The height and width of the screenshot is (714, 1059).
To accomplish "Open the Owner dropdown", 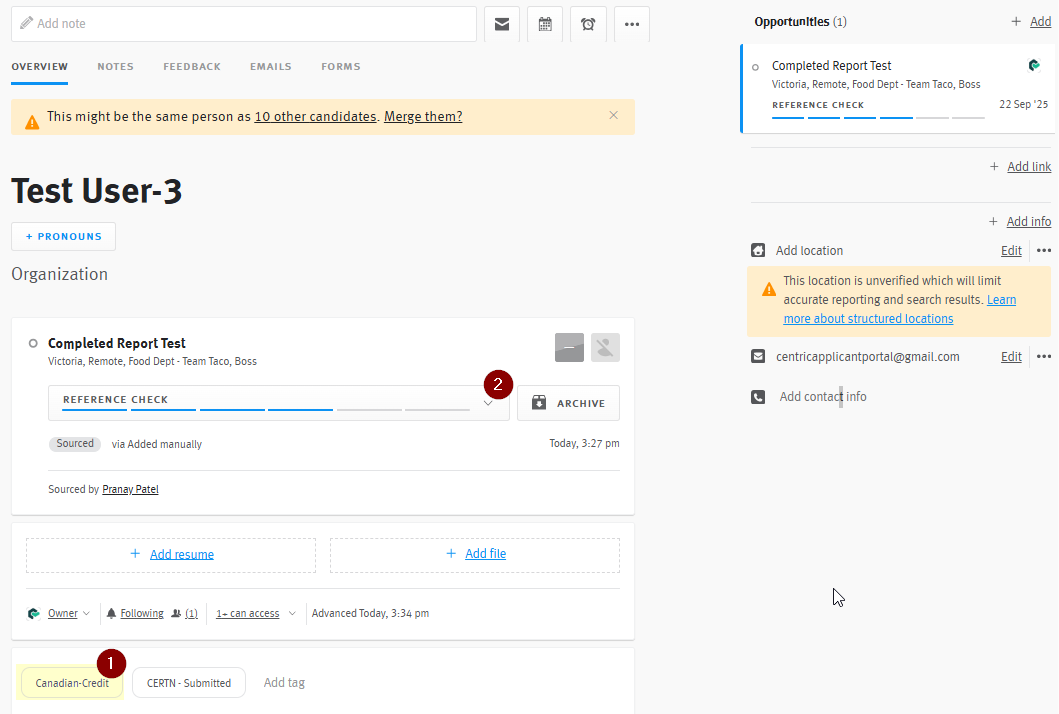I will pyautogui.click(x=62, y=613).
